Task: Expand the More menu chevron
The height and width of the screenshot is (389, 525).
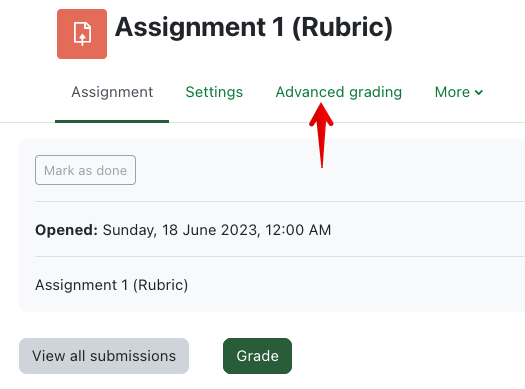Action: pyautogui.click(x=479, y=92)
